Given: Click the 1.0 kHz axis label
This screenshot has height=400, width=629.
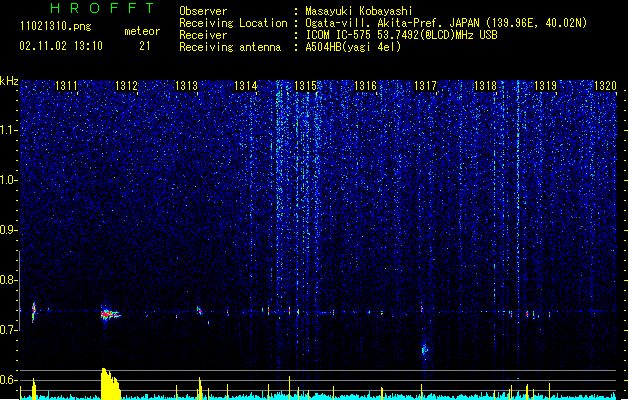Looking at the screenshot, I should click(x=8, y=180).
